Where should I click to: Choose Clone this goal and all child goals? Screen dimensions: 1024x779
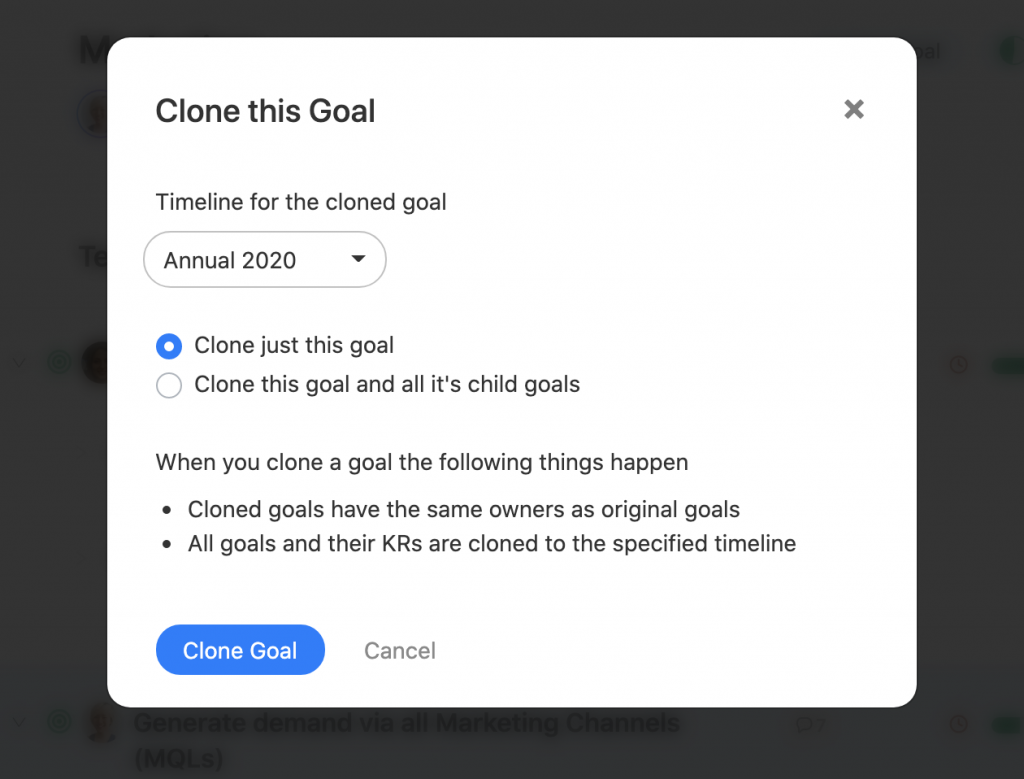pyautogui.click(x=168, y=385)
